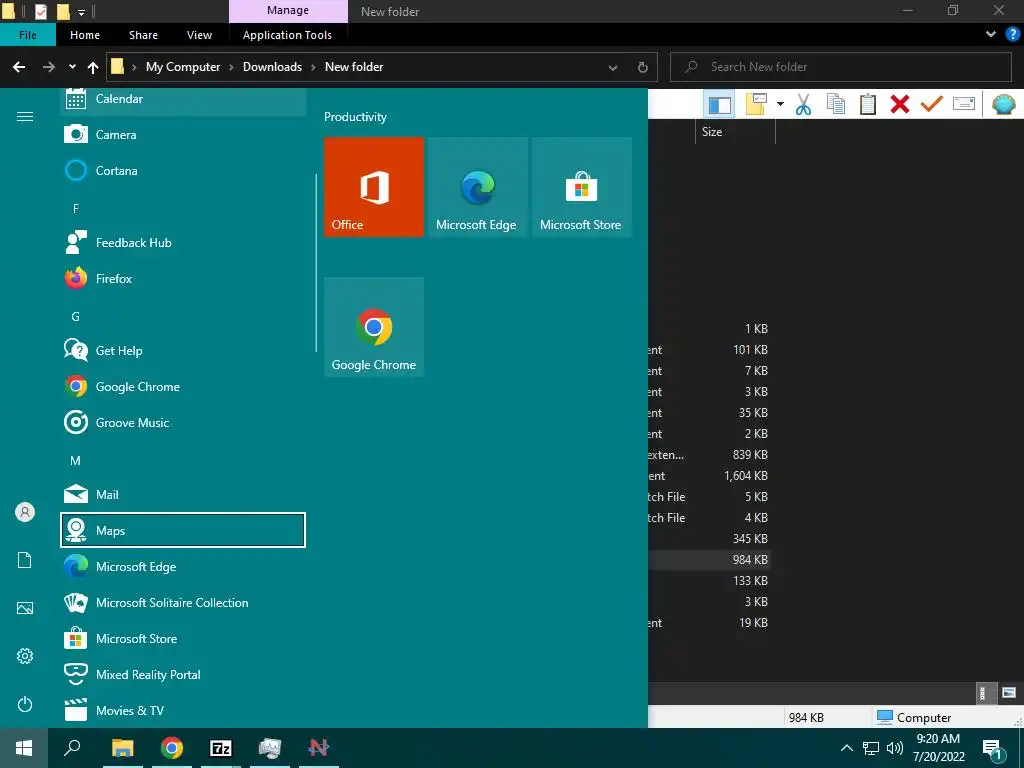Screen dimensions: 1024x768
Task: Launch Microsoft Solitaire Collection
Action: click(183, 602)
